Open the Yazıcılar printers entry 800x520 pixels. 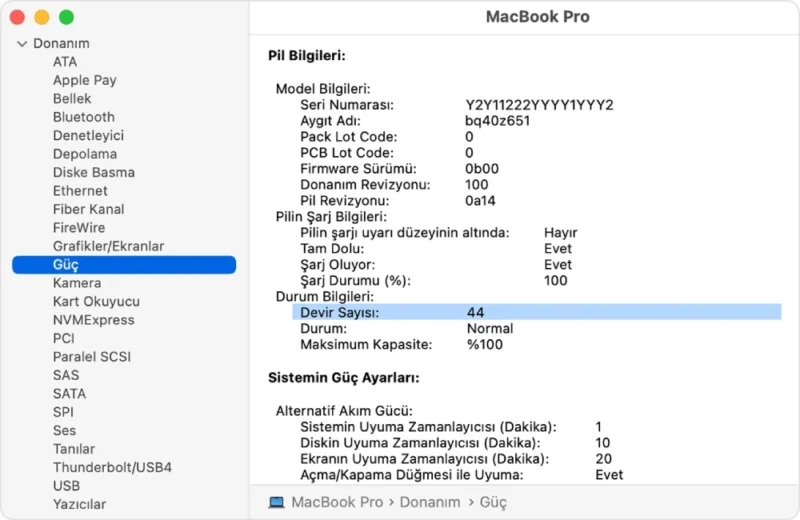pyautogui.click(x=79, y=504)
